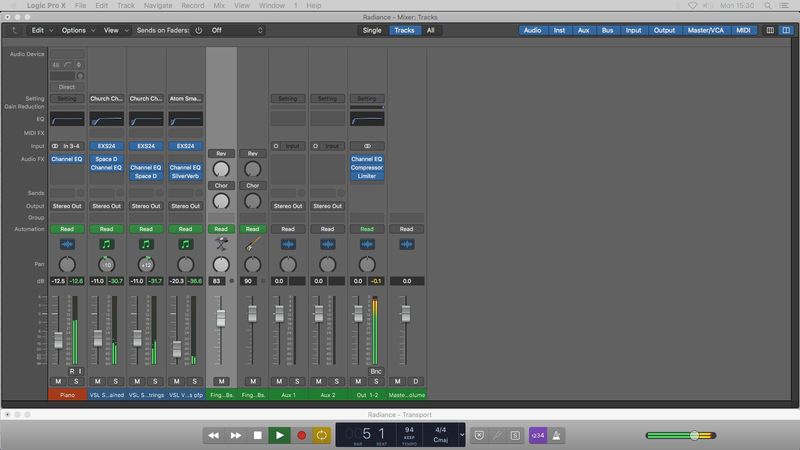Click the Bnc bounce button
Image resolution: width=800 pixels, height=450 pixels.
(376, 371)
